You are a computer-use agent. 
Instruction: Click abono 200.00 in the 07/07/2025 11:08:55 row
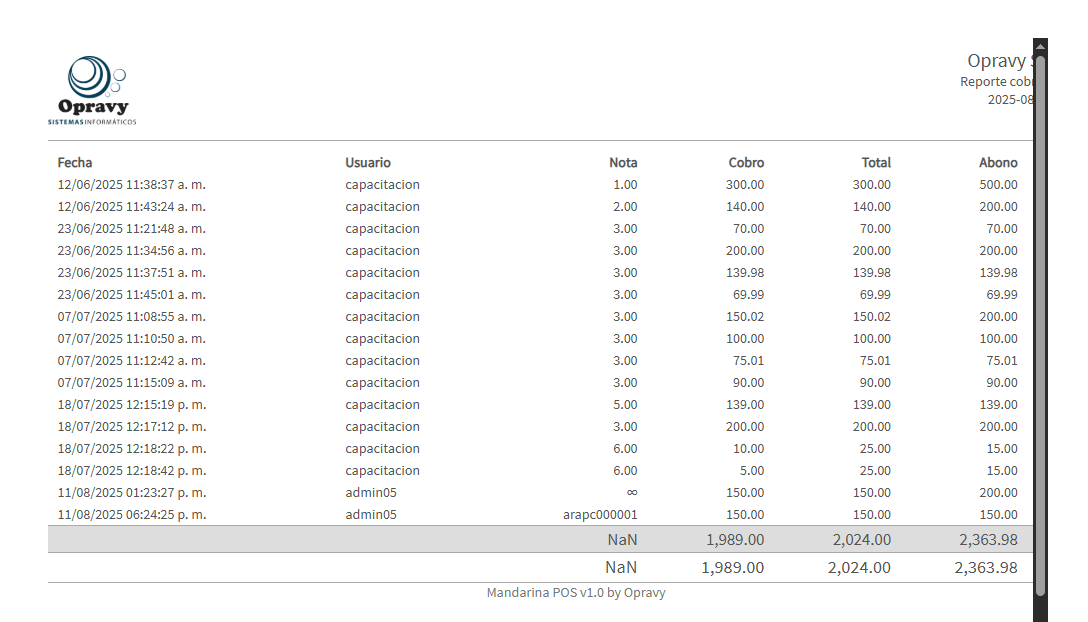tap(998, 317)
